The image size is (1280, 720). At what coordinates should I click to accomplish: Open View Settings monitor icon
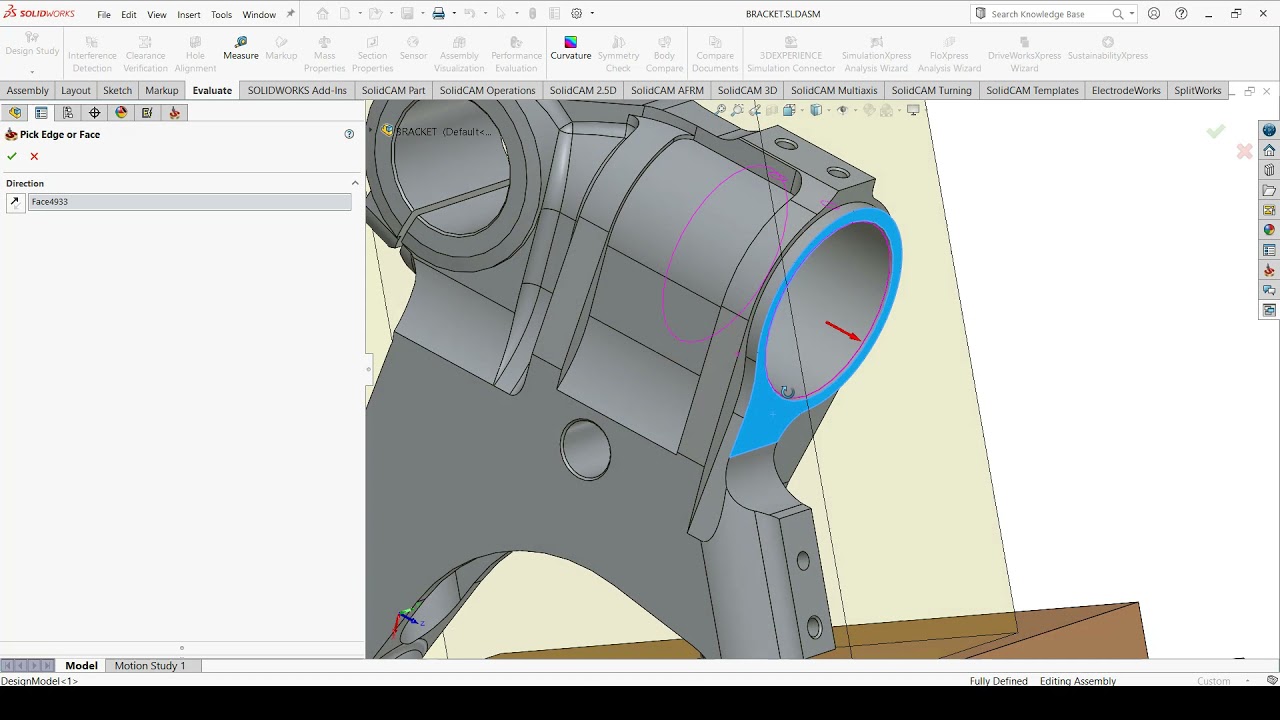coord(913,110)
